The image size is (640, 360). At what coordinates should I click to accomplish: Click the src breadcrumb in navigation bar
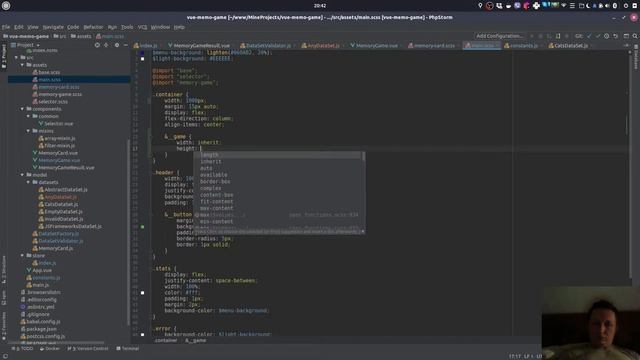click(60, 36)
